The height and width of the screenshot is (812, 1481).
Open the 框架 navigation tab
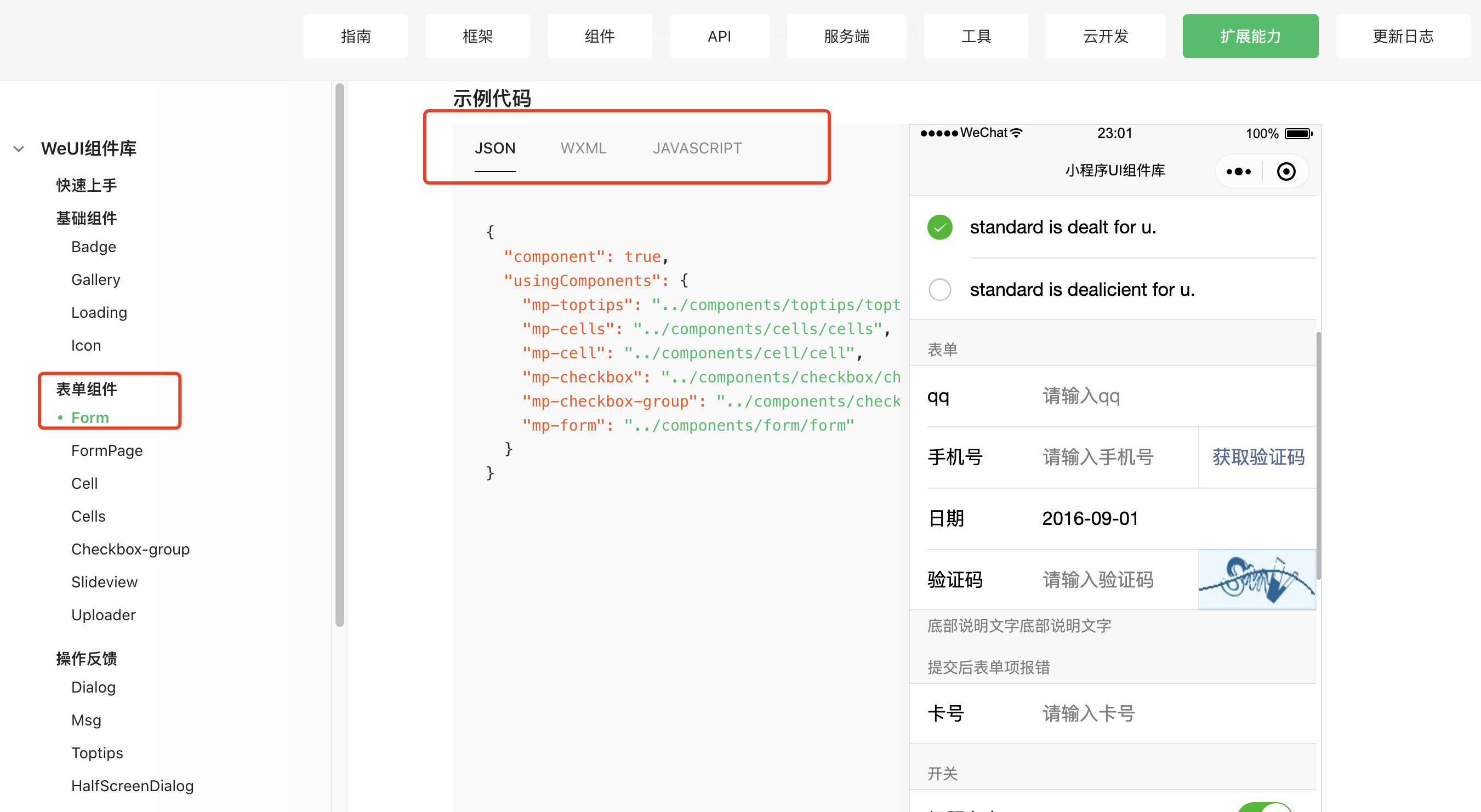[x=478, y=36]
